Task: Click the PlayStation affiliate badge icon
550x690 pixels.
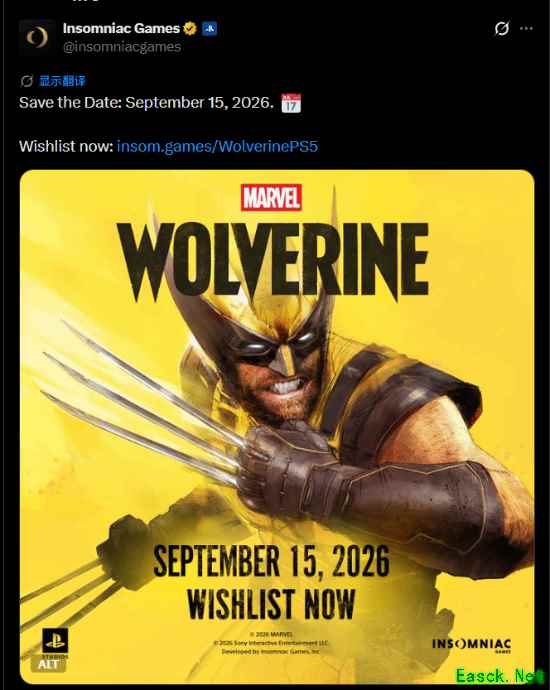Action: 209,29
